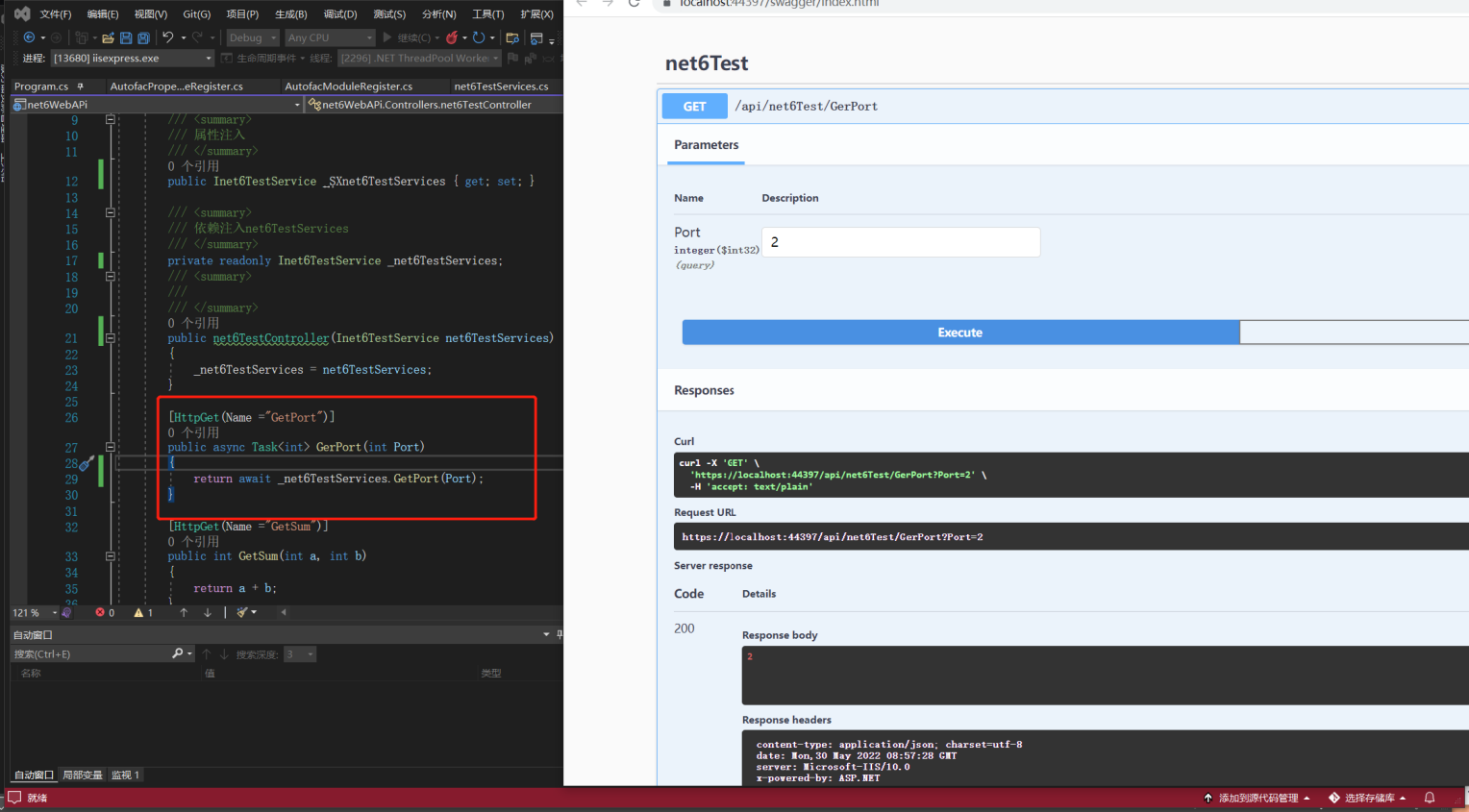The height and width of the screenshot is (812, 1469).
Task: Click the 添加到源代码管理 status bar button
Action: click(x=1257, y=798)
